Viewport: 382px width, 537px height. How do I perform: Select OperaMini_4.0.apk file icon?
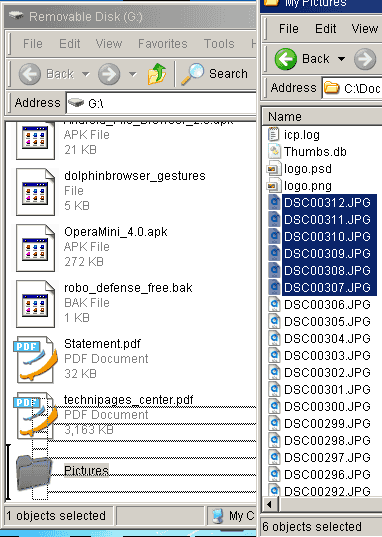pyautogui.click(x=35, y=248)
